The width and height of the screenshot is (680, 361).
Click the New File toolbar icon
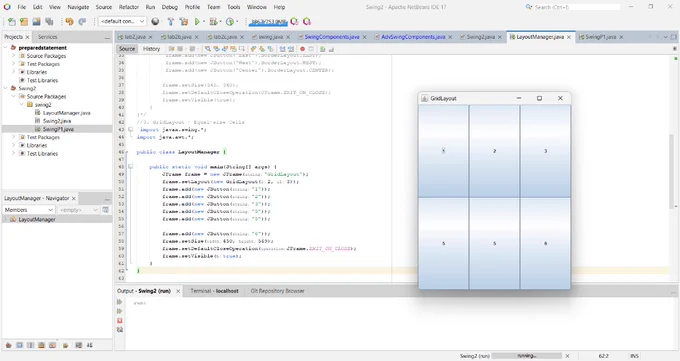[x=12, y=21]
